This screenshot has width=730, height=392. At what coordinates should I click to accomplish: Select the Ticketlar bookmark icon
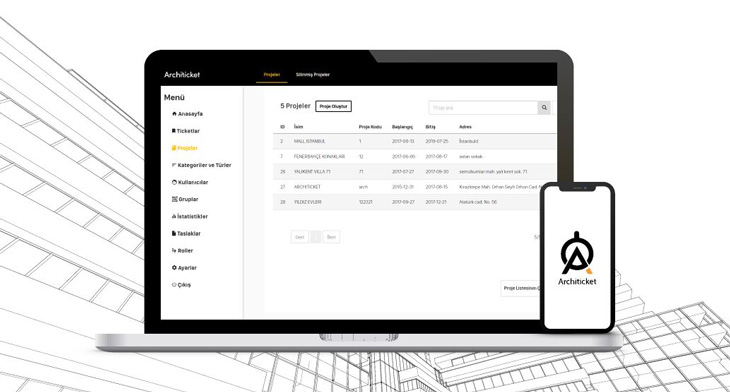[x=174, y=131]
